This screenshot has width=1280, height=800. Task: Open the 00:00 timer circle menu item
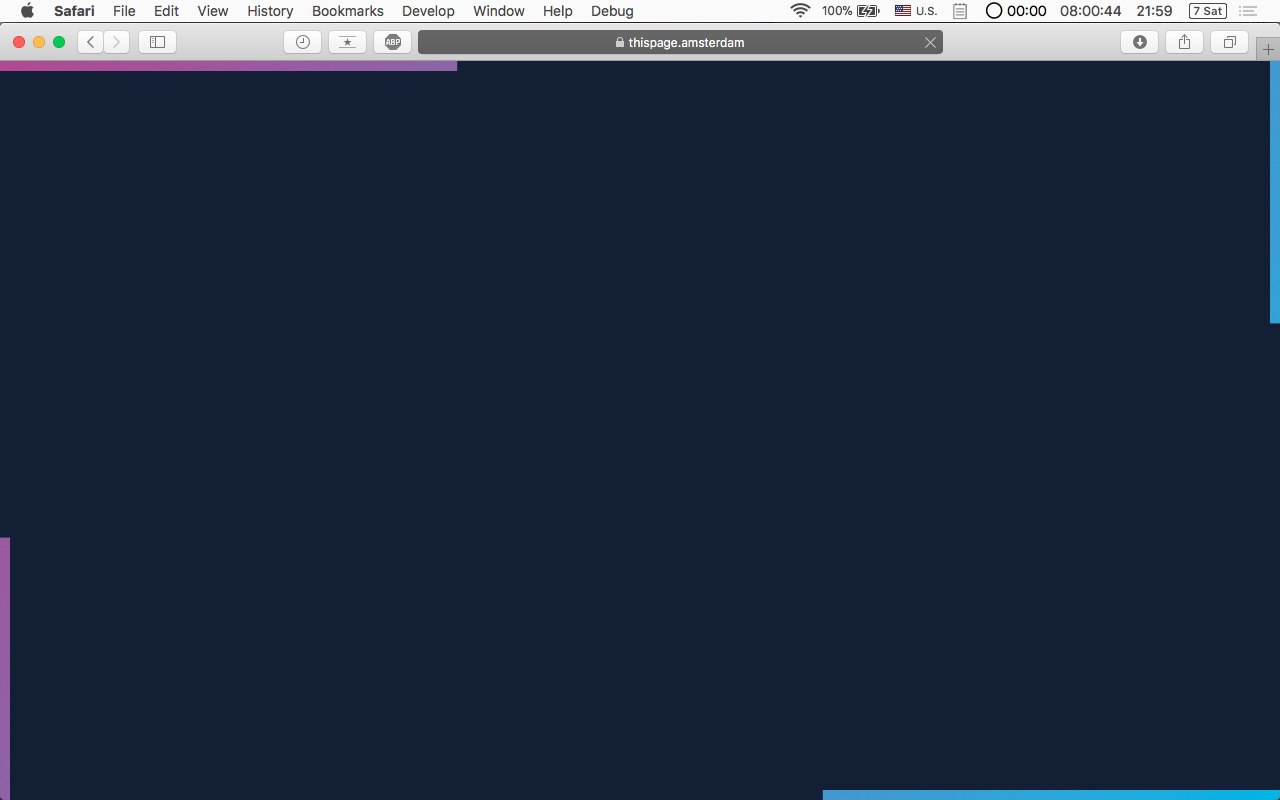click(x=1016, y=11)
